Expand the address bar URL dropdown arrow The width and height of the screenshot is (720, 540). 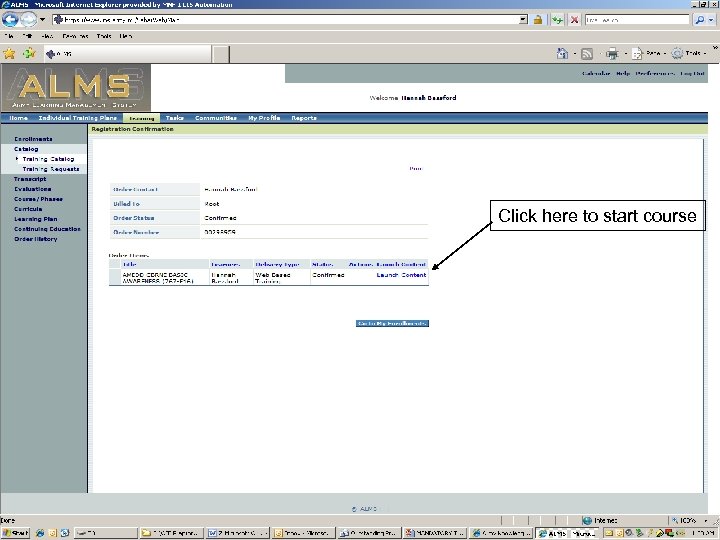[523, 20]
